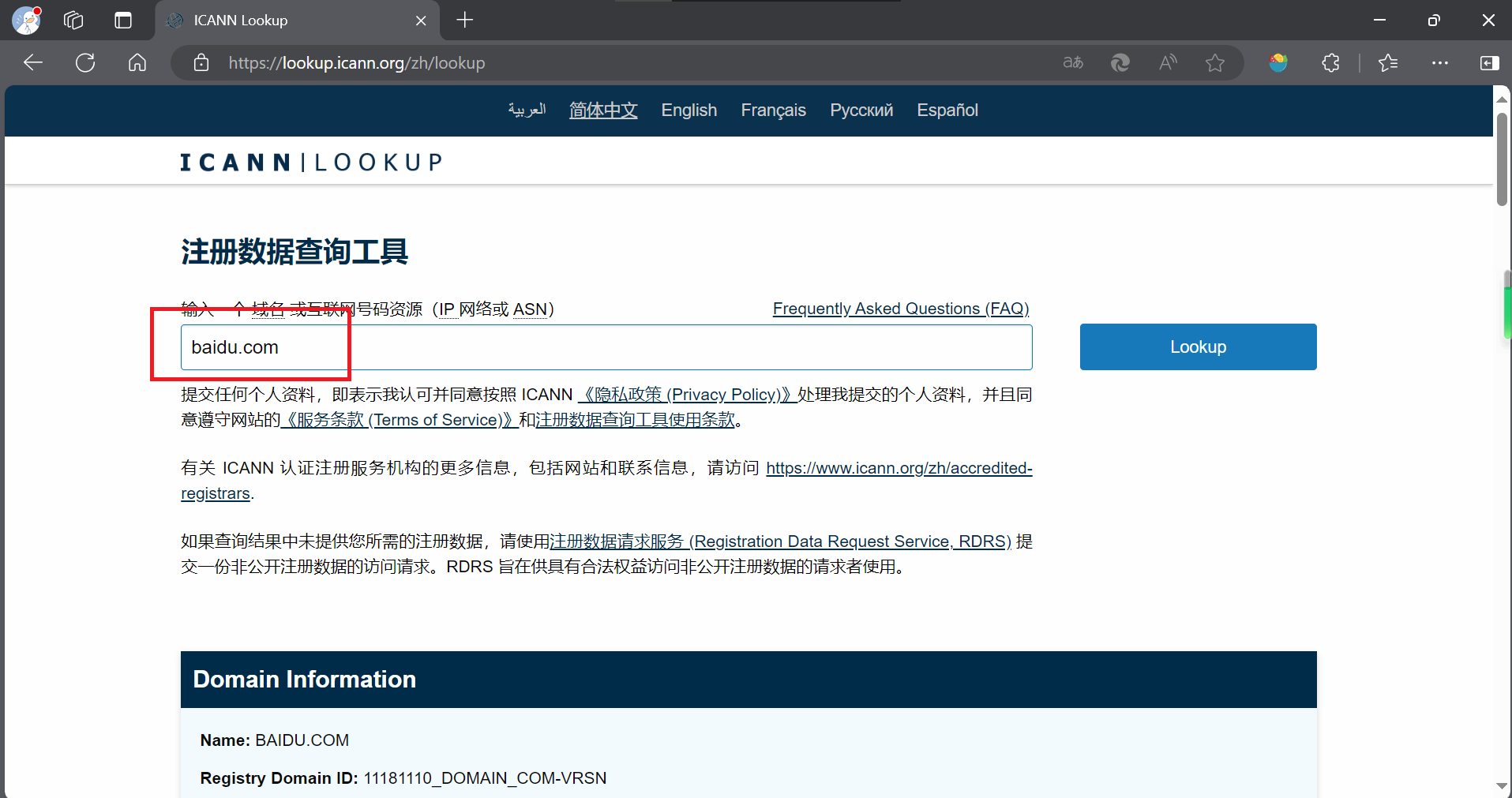Click the translate page icon
Viewport: 1512px width, 798px height.
(1073, 62)
